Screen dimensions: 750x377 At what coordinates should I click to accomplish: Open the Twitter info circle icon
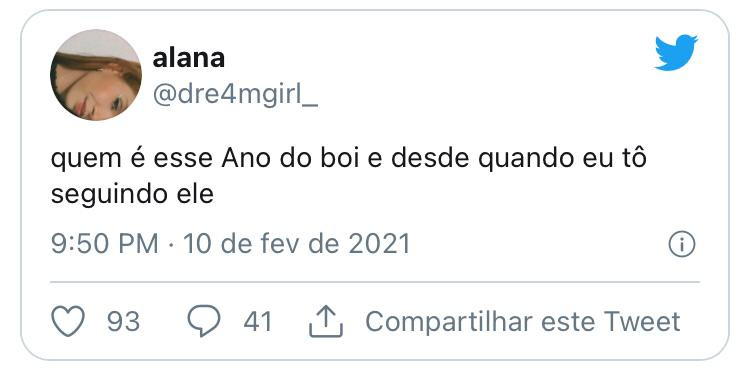tap(682, 244)
